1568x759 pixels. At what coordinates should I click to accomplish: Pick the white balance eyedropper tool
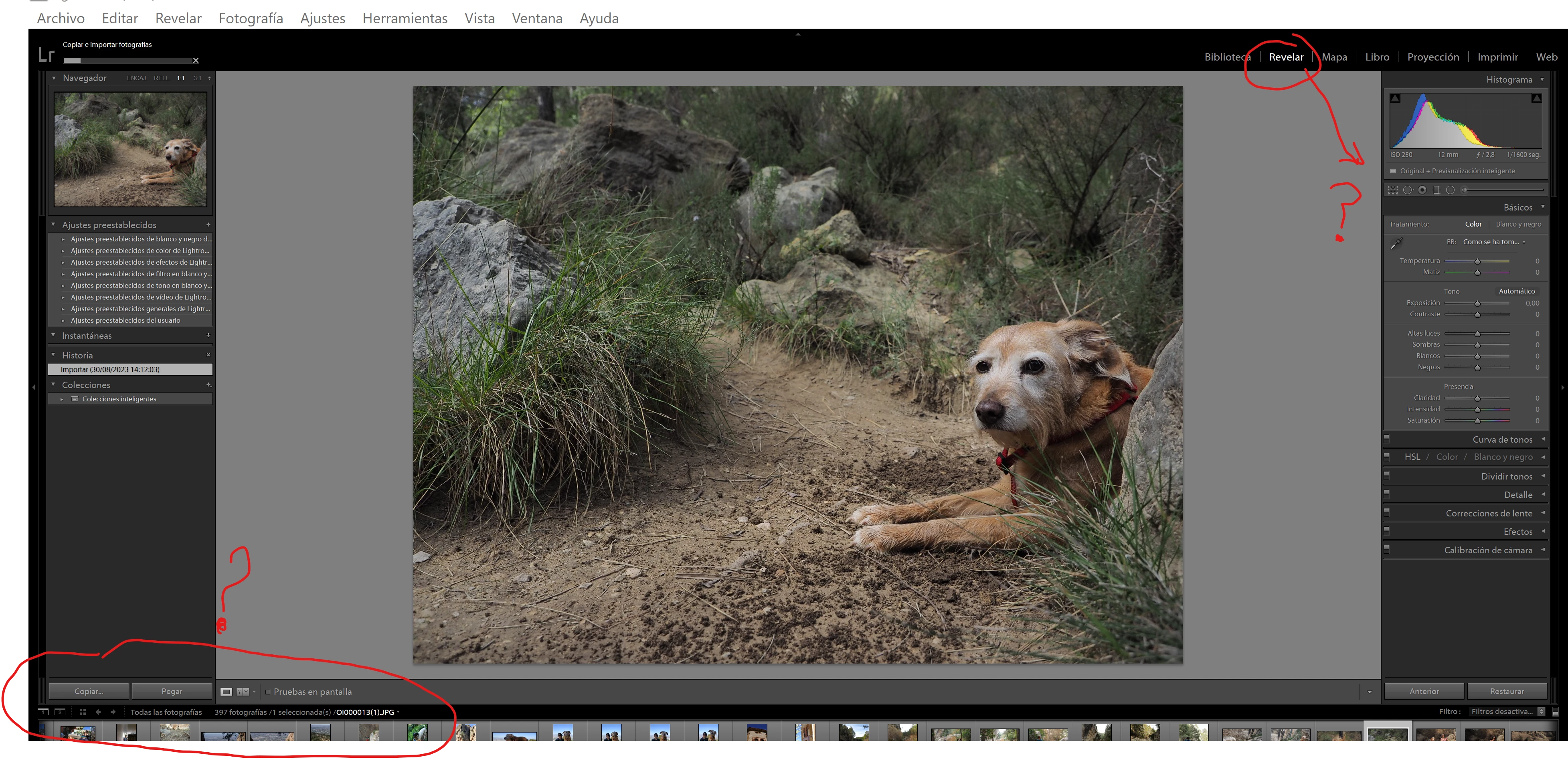point(1396,243)
